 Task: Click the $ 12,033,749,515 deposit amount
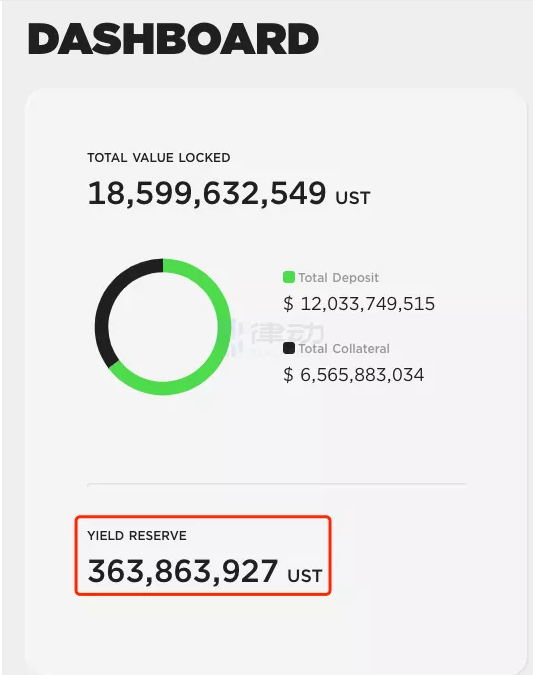pyautogui.click(x=359, y=304)
